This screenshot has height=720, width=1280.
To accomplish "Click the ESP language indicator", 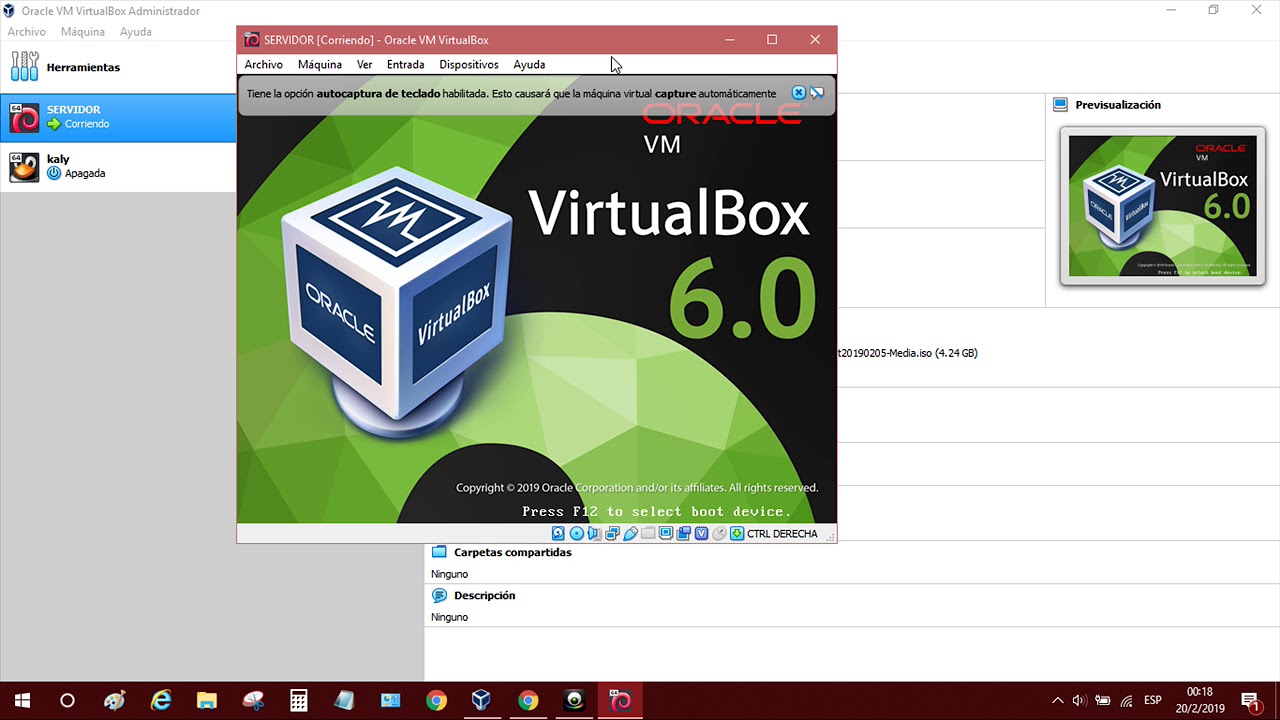I will (x=1153, y=701).
